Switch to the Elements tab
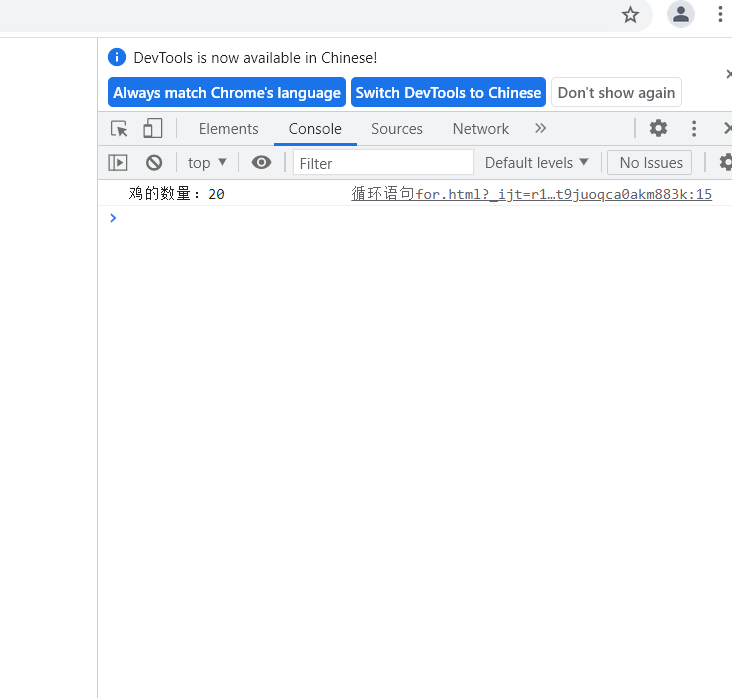This screenshot has width=732, height=698. point(228,129)
